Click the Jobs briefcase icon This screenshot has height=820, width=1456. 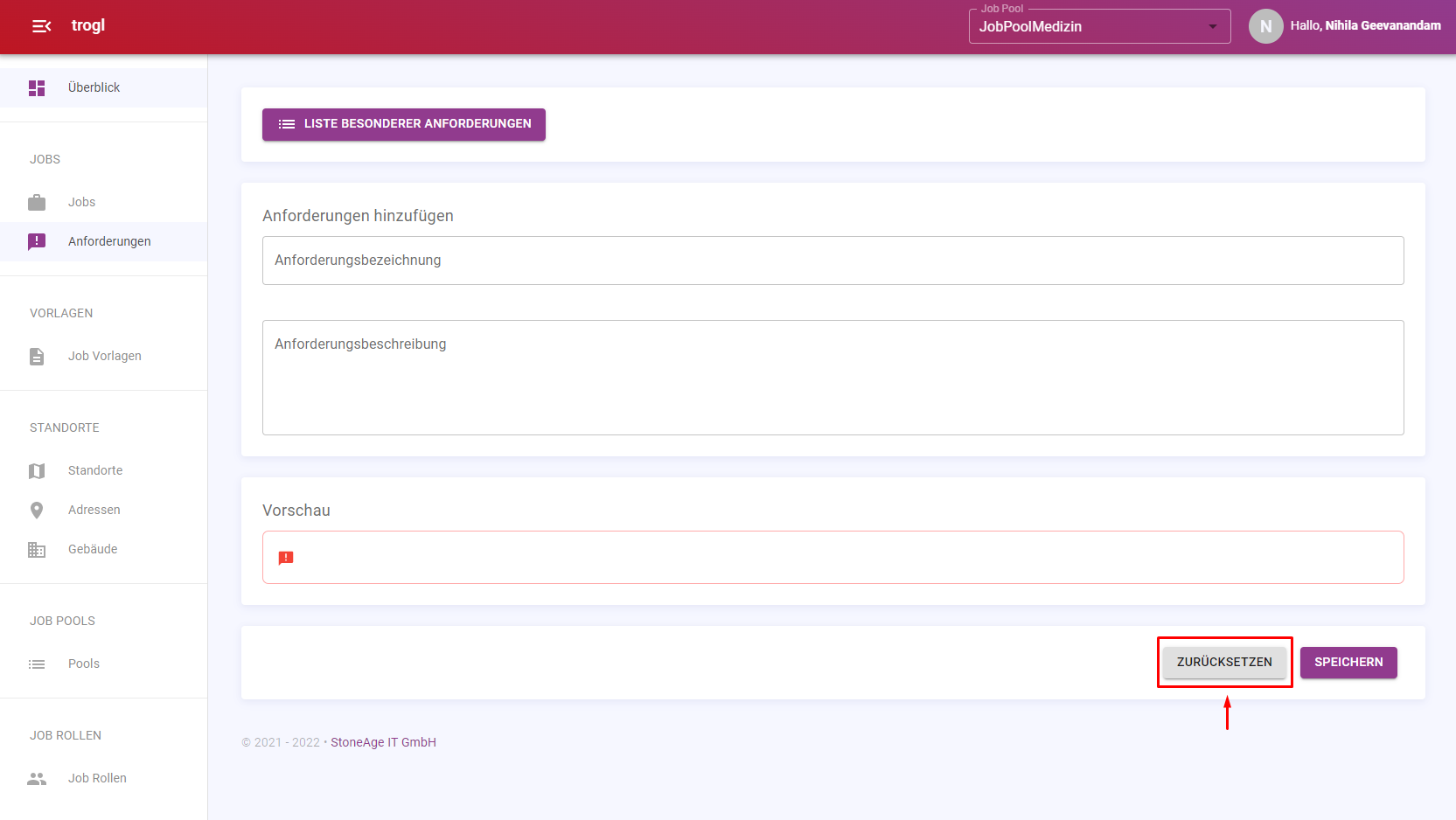[37, 203]
